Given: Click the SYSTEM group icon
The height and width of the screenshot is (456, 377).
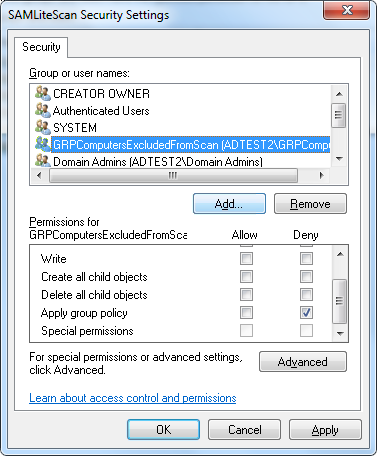Looking at the screenshot, I should tap(43, 127).
